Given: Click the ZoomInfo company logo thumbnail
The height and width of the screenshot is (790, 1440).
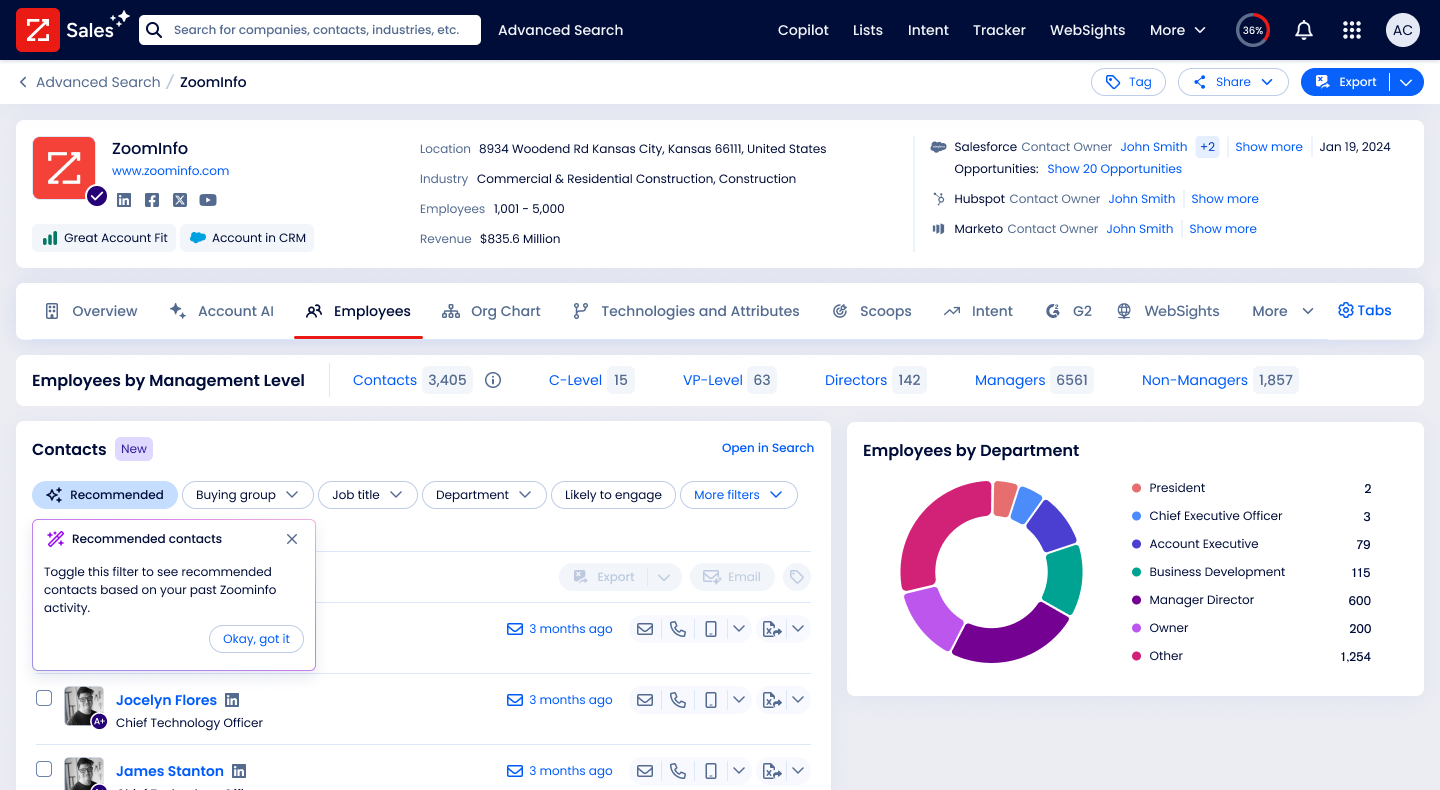Looking at the screenshot, I should 64,168.
